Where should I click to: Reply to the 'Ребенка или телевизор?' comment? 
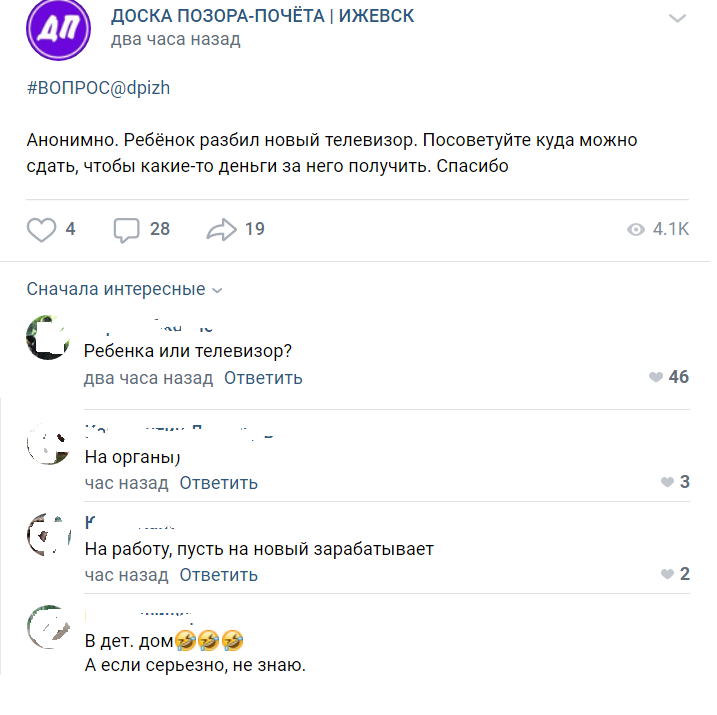click(263, 378)
